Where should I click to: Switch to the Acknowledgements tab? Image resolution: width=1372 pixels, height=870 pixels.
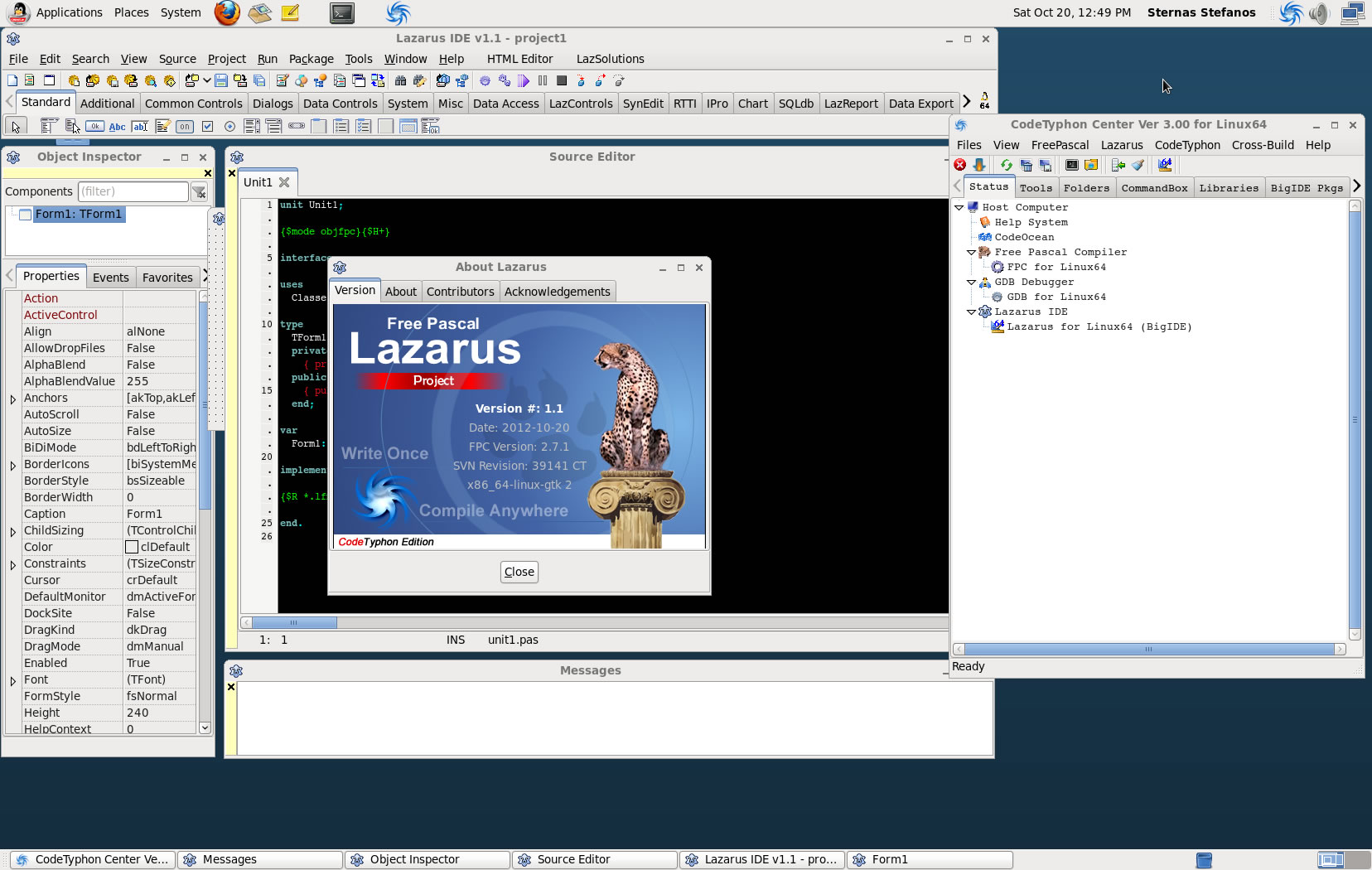[557, 292]
